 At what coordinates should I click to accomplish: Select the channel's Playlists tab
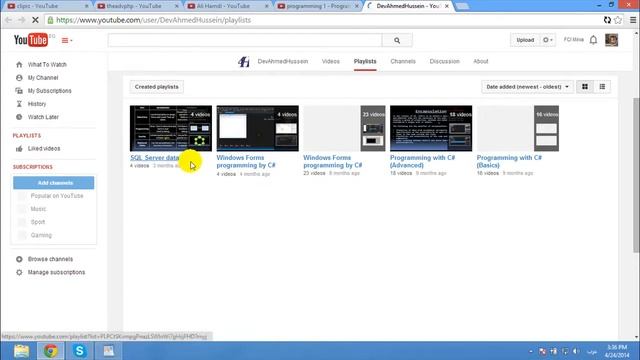tap(365, 61)
